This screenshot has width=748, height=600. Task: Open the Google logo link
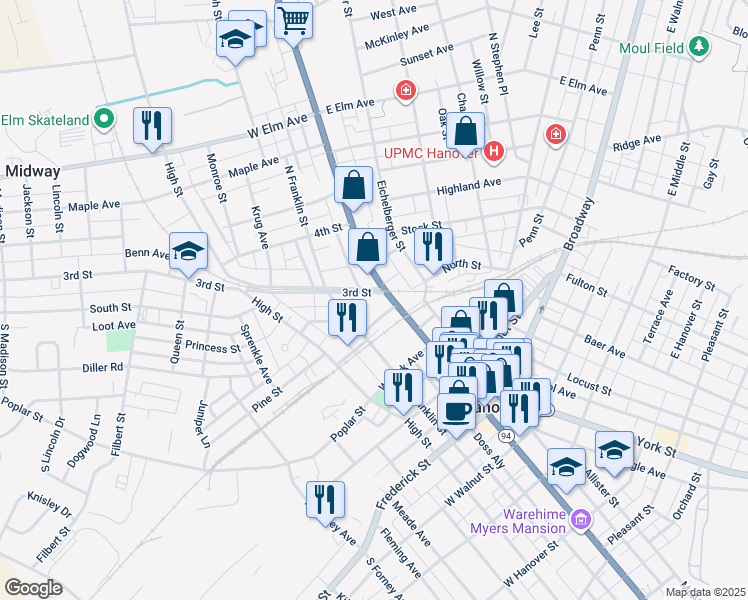coord(33,588)
